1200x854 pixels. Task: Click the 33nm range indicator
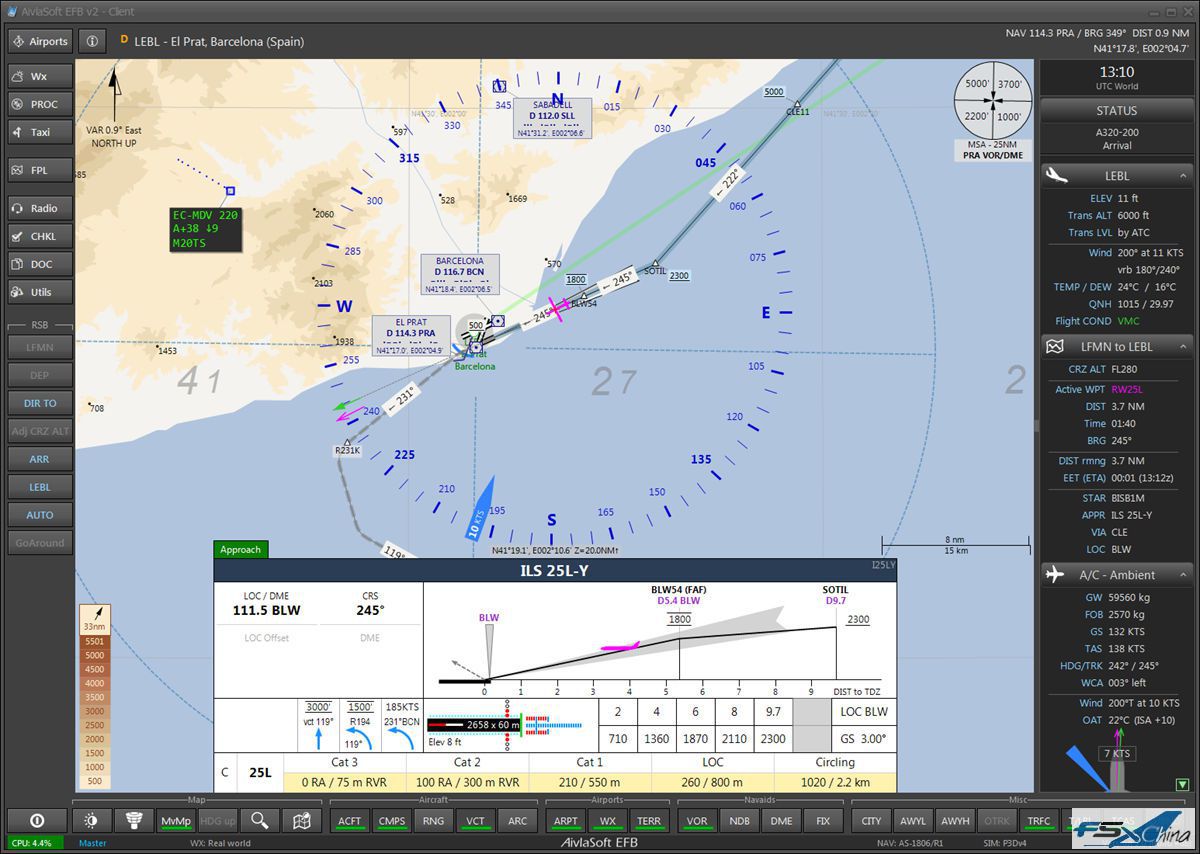tap(95, 619)
